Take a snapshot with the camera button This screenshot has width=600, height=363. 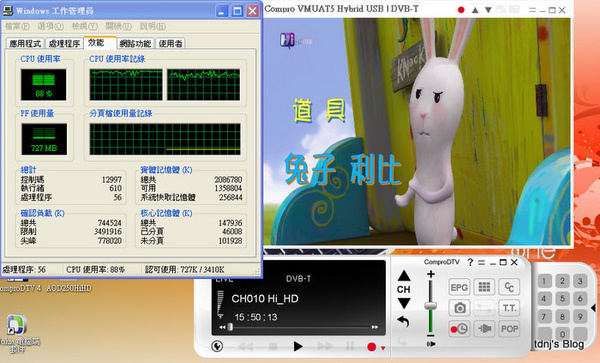click(459, 308)
